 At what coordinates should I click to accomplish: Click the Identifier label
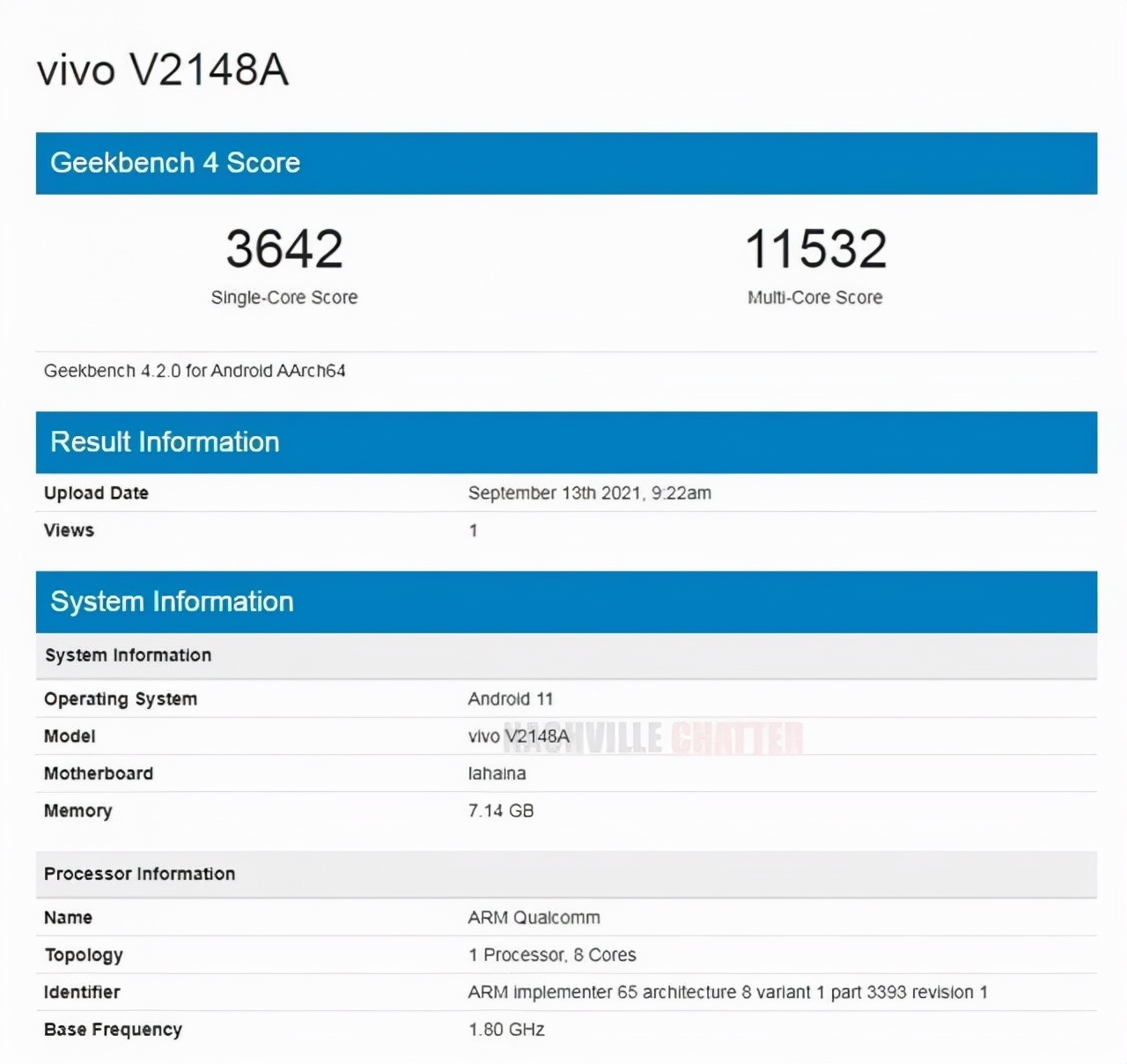coord(82,993)
